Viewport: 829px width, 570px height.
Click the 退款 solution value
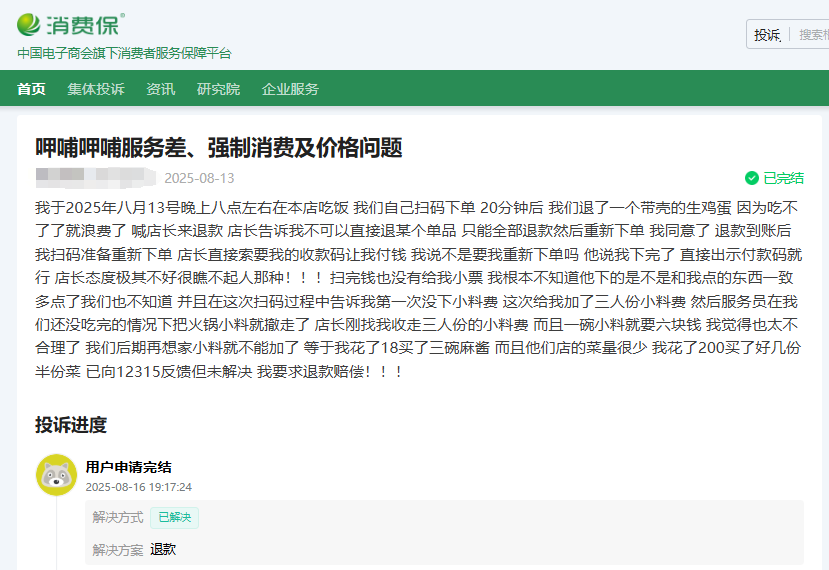[163, 549]
